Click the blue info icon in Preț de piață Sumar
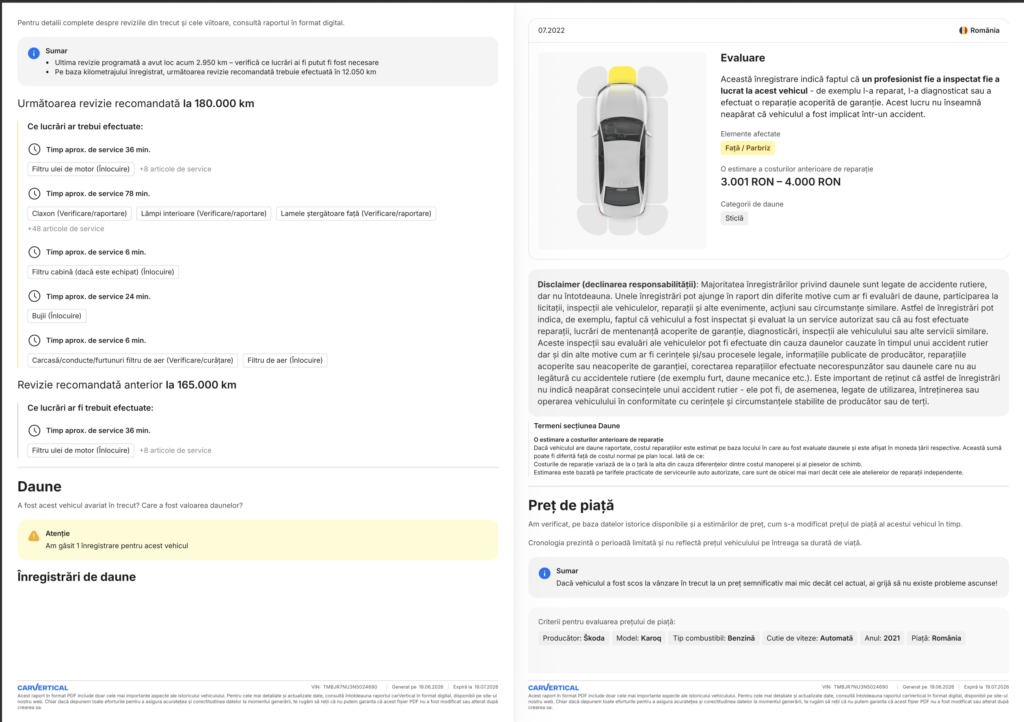Viewport: 1024px width, 722px height. [x=544, y=573]
